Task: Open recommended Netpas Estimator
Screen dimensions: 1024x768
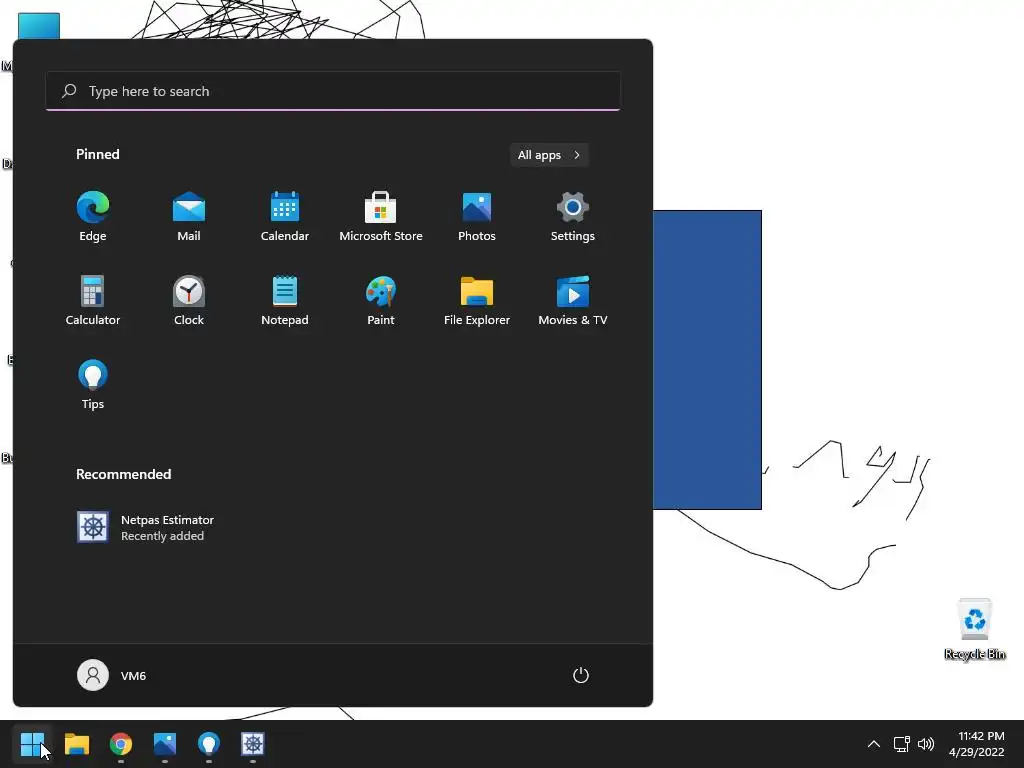Action: (x=146, y=527)
